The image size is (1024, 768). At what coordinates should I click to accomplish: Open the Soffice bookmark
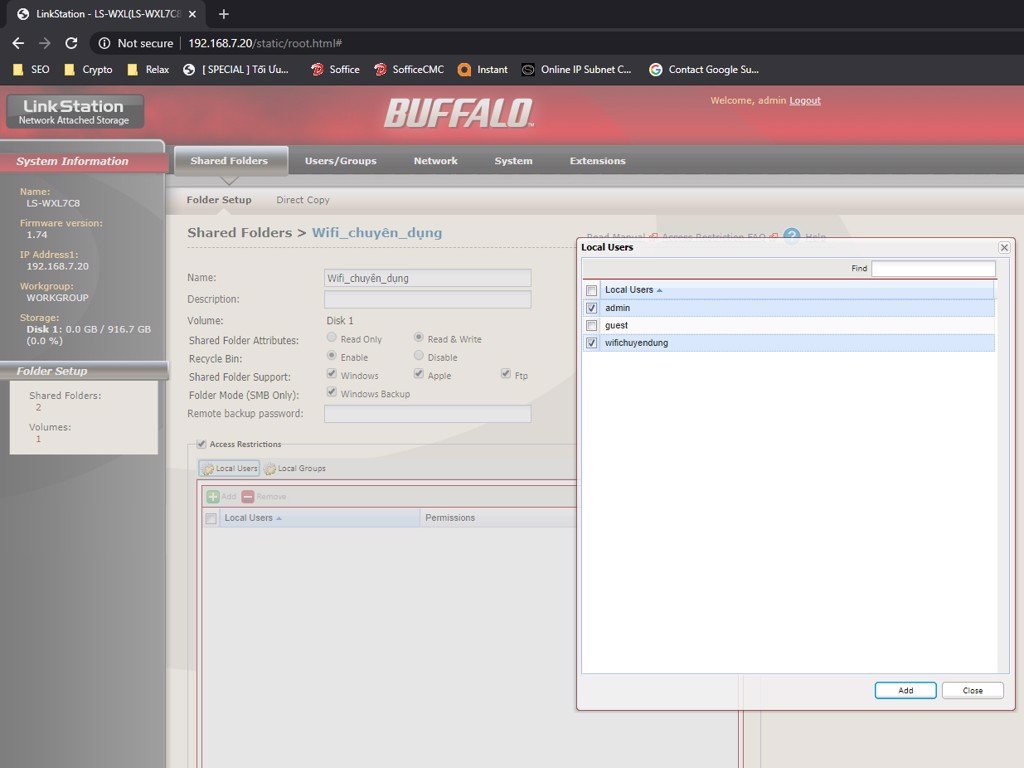click(335, 69)
